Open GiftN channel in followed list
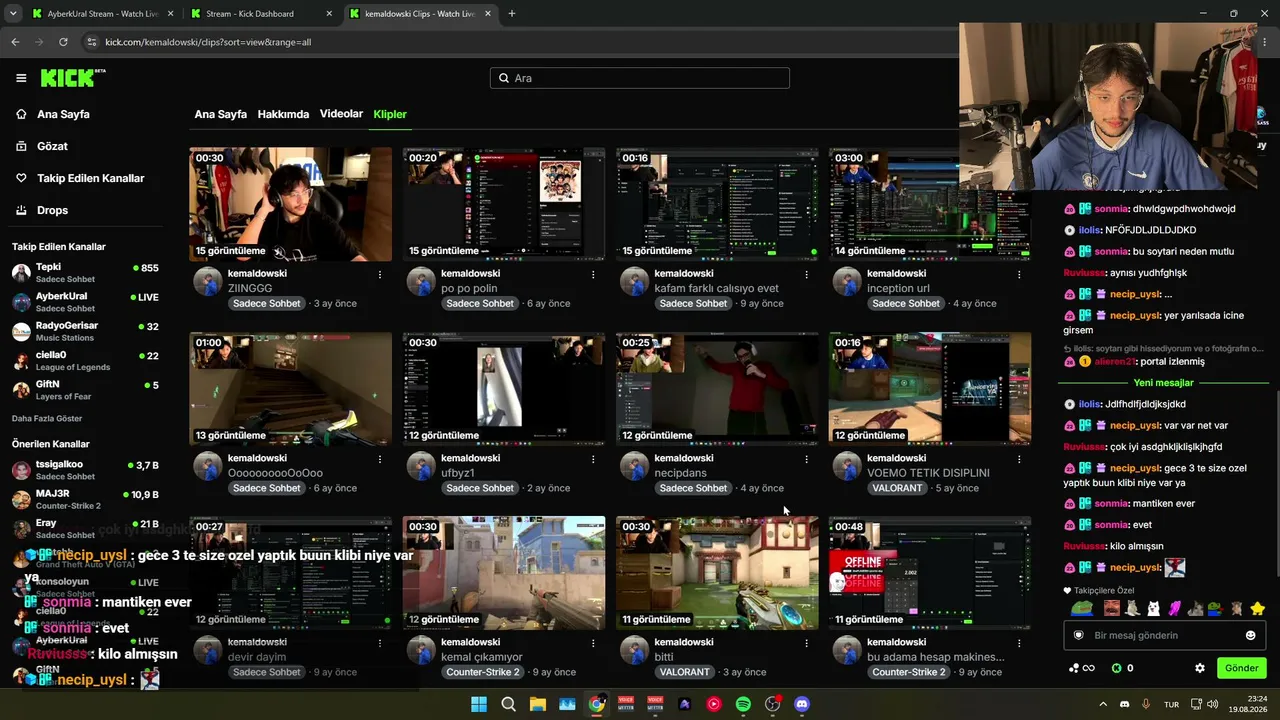1280x720 pixels. coord(85,389)
